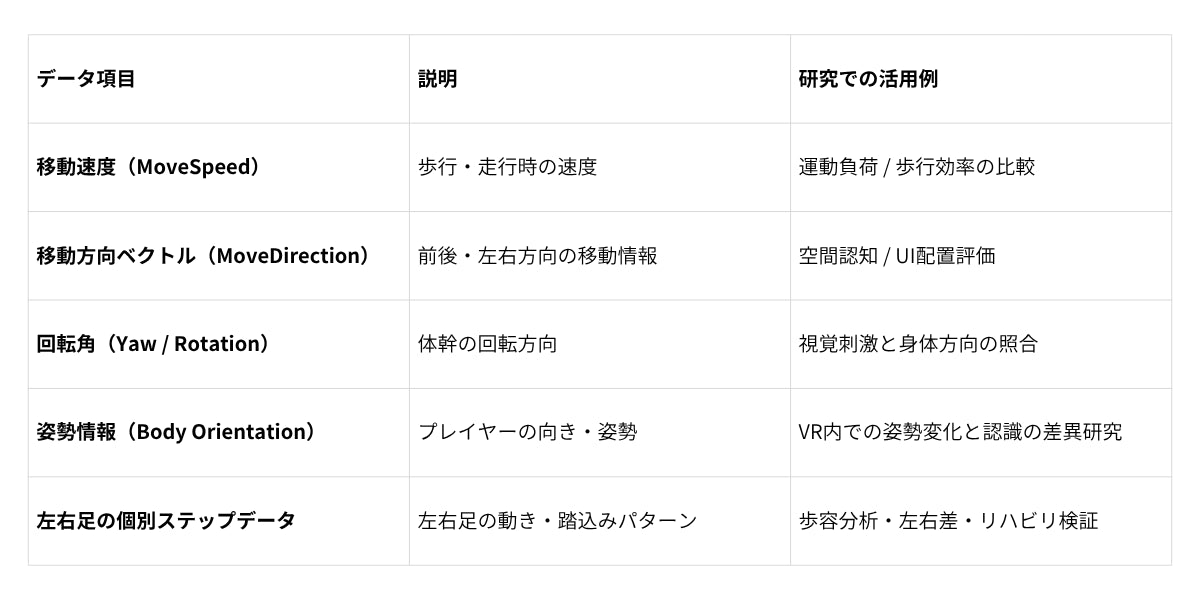Click the VR内での姿勢変化と認識の差異研究 cell
1200x600 pixels.
coord(960,431)
